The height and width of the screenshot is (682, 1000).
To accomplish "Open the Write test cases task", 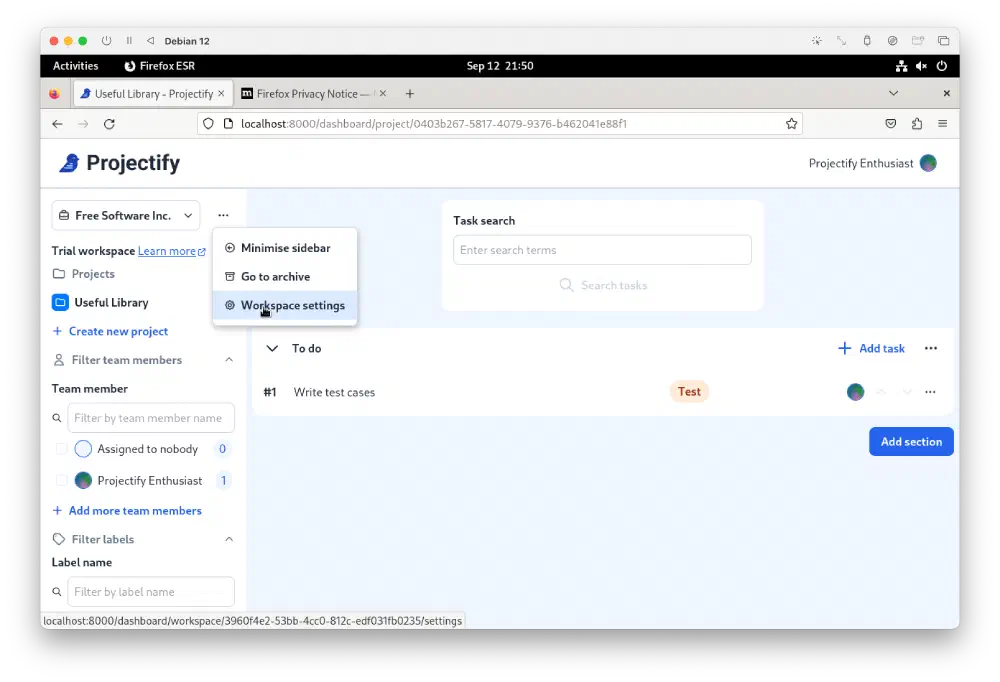I will click(x=334, y=392).
